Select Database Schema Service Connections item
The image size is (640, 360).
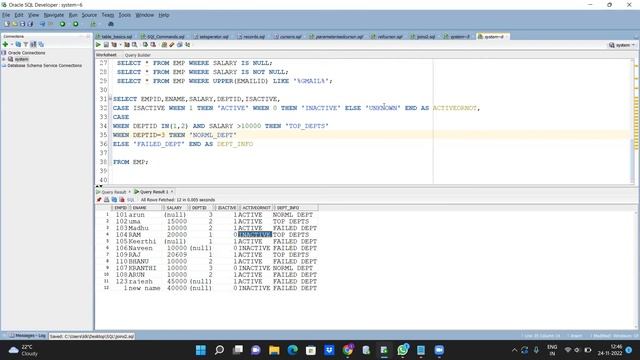[x=44, y=66]
